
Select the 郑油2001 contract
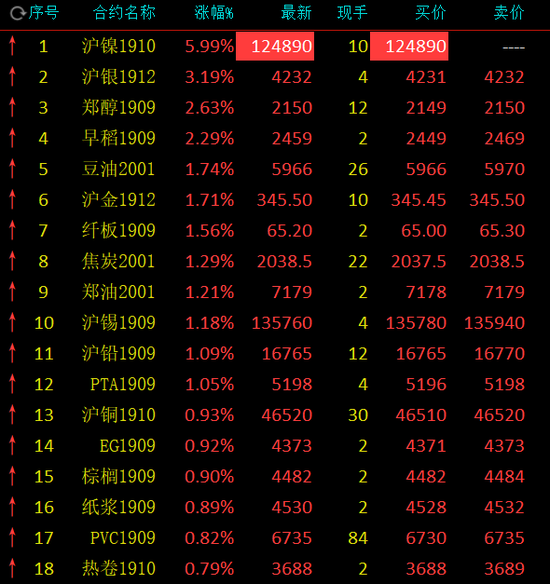[x=118, y=292]
